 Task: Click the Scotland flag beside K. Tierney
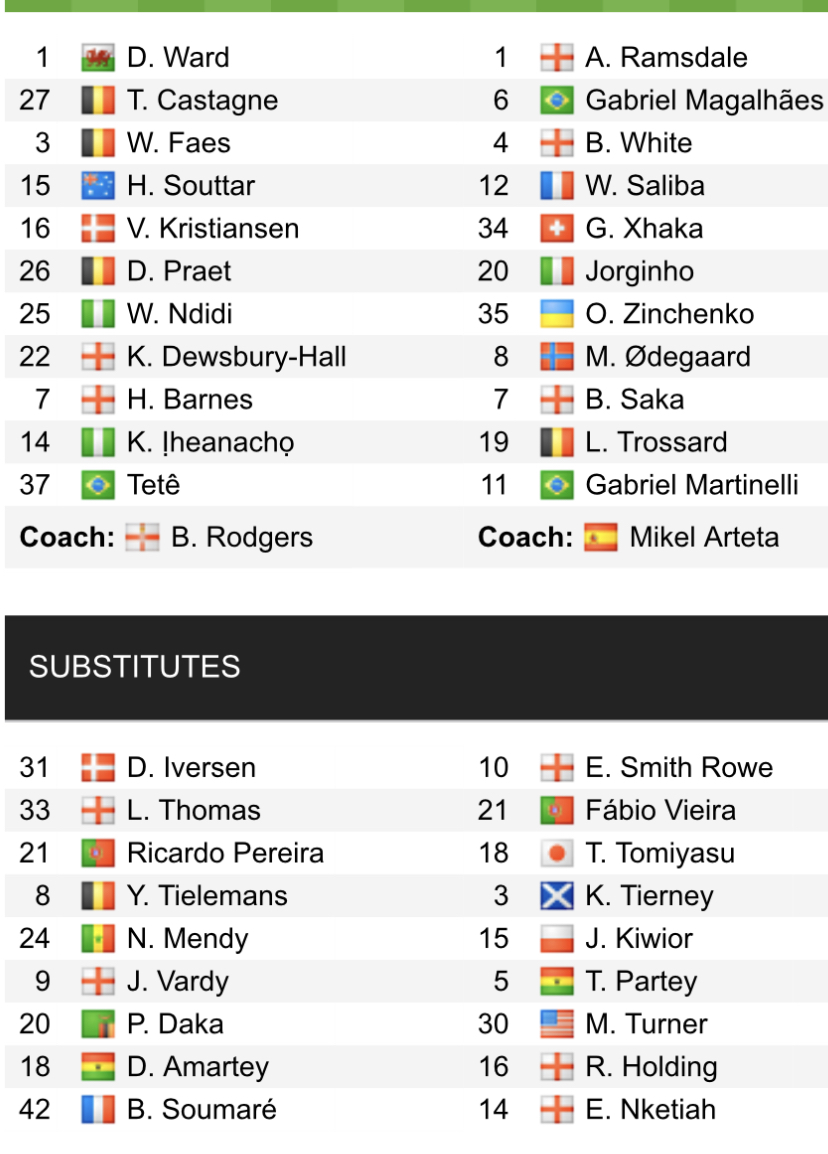(556, 896)
